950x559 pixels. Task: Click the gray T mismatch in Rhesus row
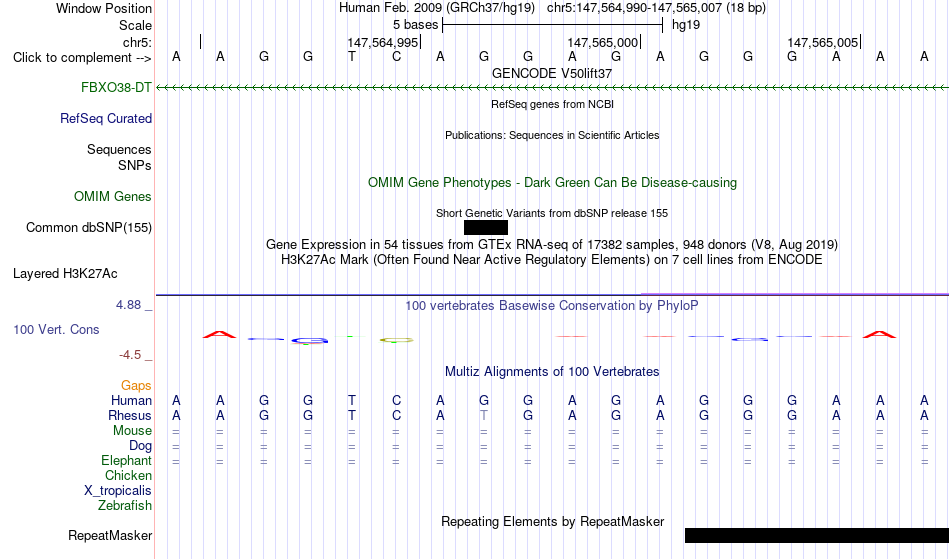click(483, 415)
